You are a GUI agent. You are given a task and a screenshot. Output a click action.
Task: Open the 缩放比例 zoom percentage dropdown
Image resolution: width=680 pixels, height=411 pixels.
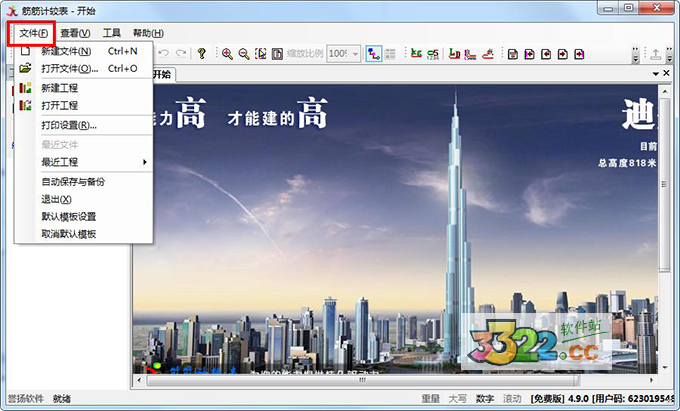coord(356,54)
